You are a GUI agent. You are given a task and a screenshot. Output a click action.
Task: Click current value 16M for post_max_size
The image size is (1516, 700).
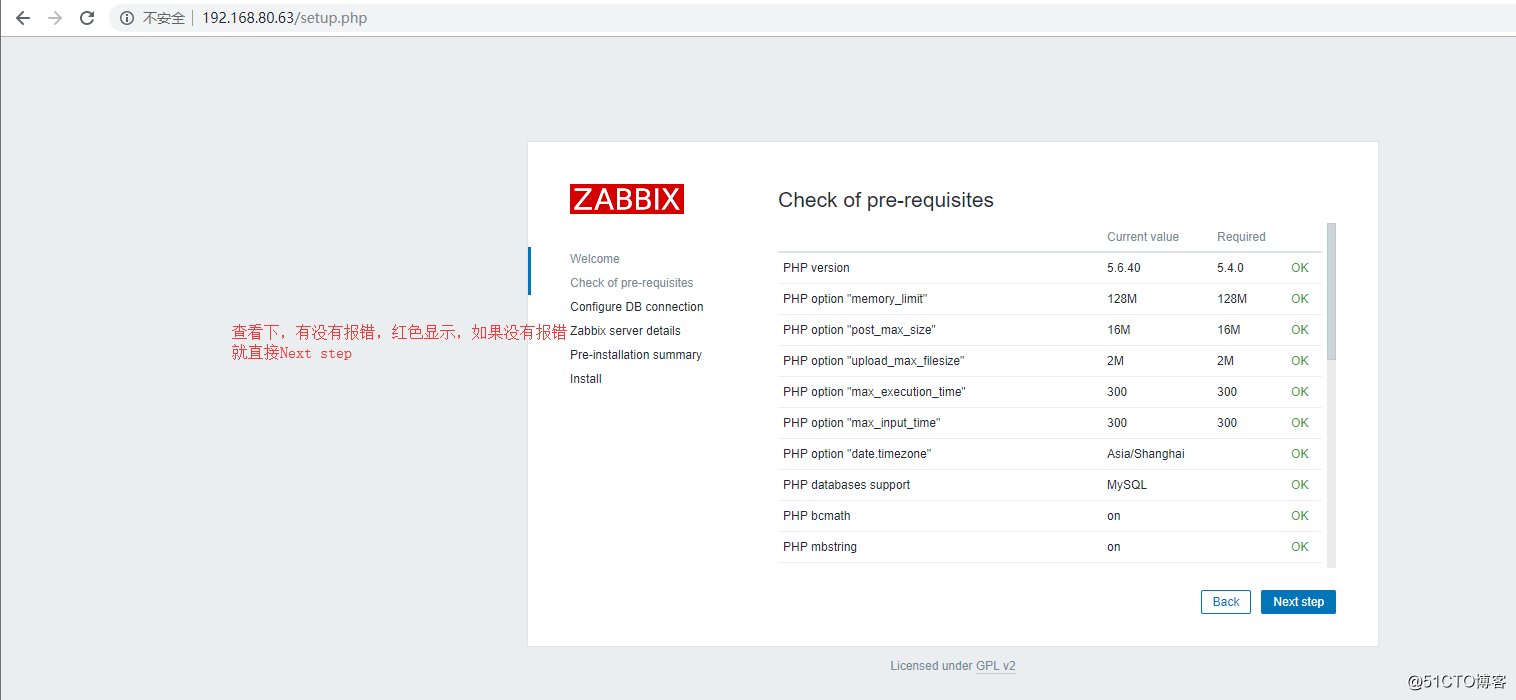click(1119, 330)
